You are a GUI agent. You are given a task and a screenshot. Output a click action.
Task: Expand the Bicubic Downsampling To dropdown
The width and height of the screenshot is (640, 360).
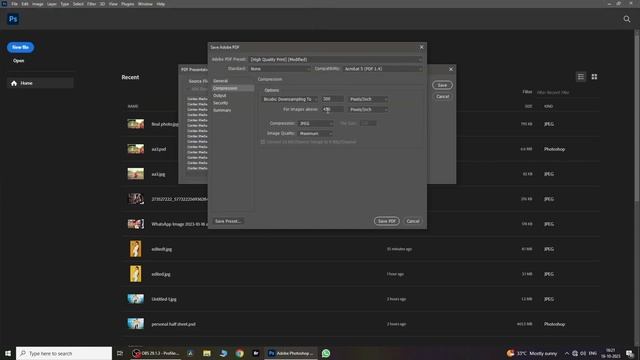click(290, 99)
